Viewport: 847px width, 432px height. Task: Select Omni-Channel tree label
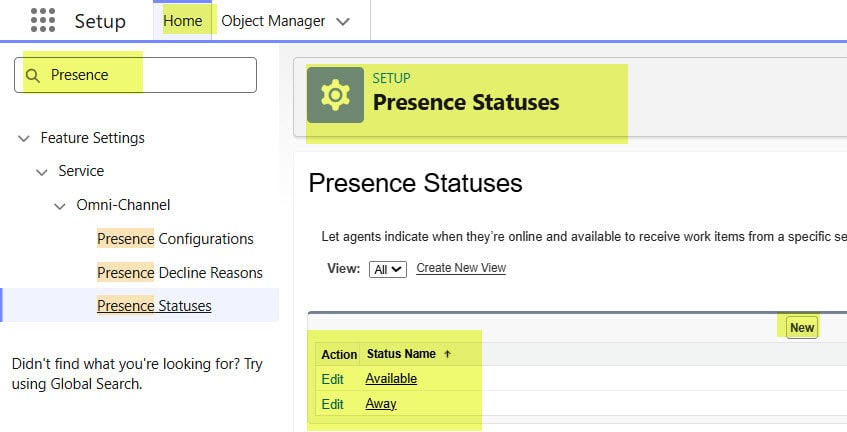123,205
